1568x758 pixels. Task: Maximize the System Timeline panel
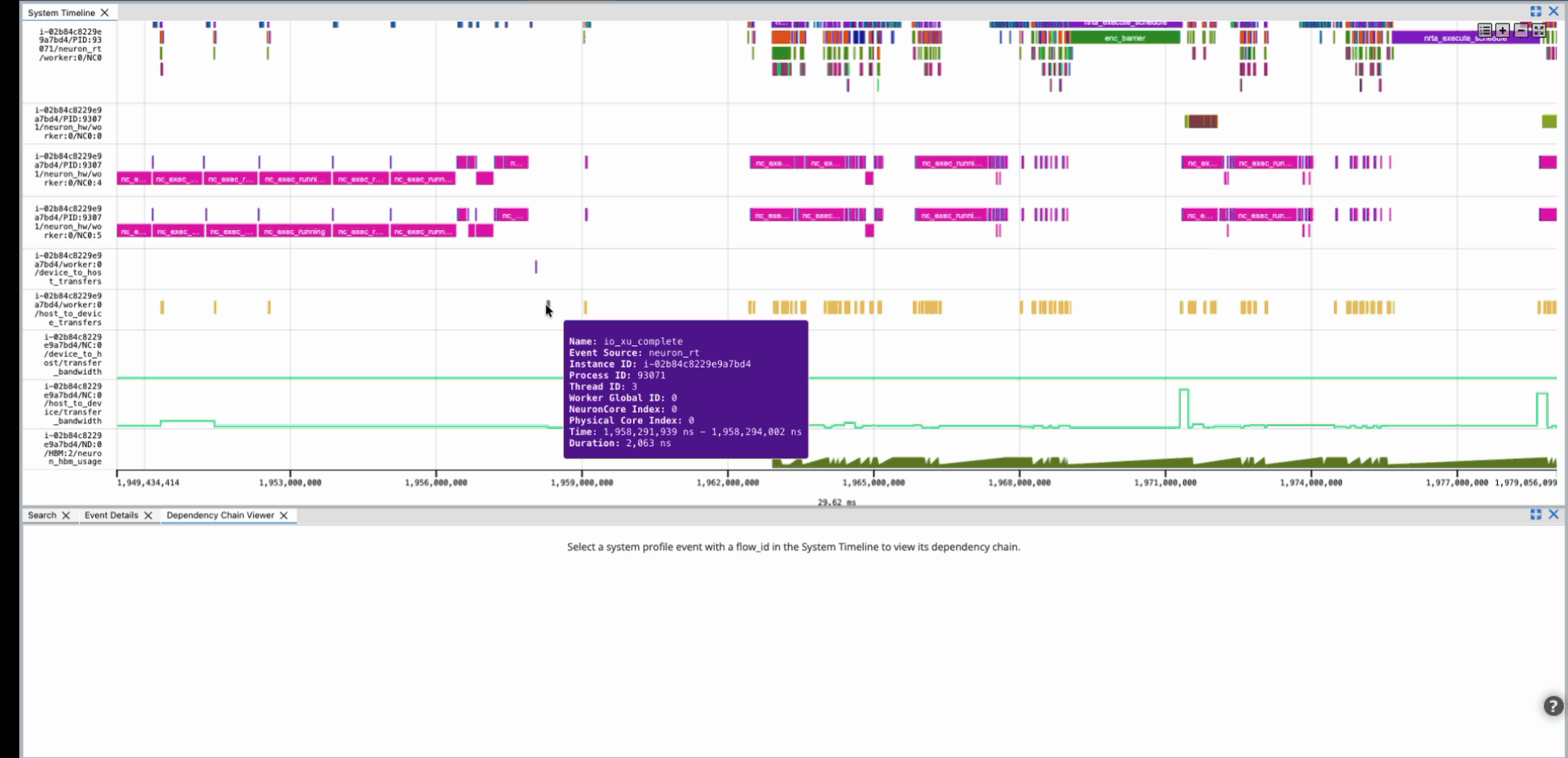1536,11
